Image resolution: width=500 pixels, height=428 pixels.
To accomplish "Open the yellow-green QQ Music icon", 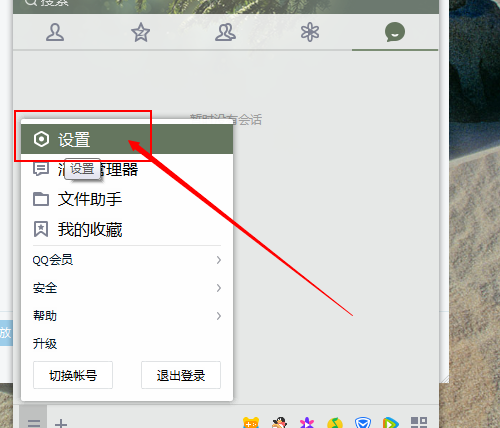I will 335,423.
